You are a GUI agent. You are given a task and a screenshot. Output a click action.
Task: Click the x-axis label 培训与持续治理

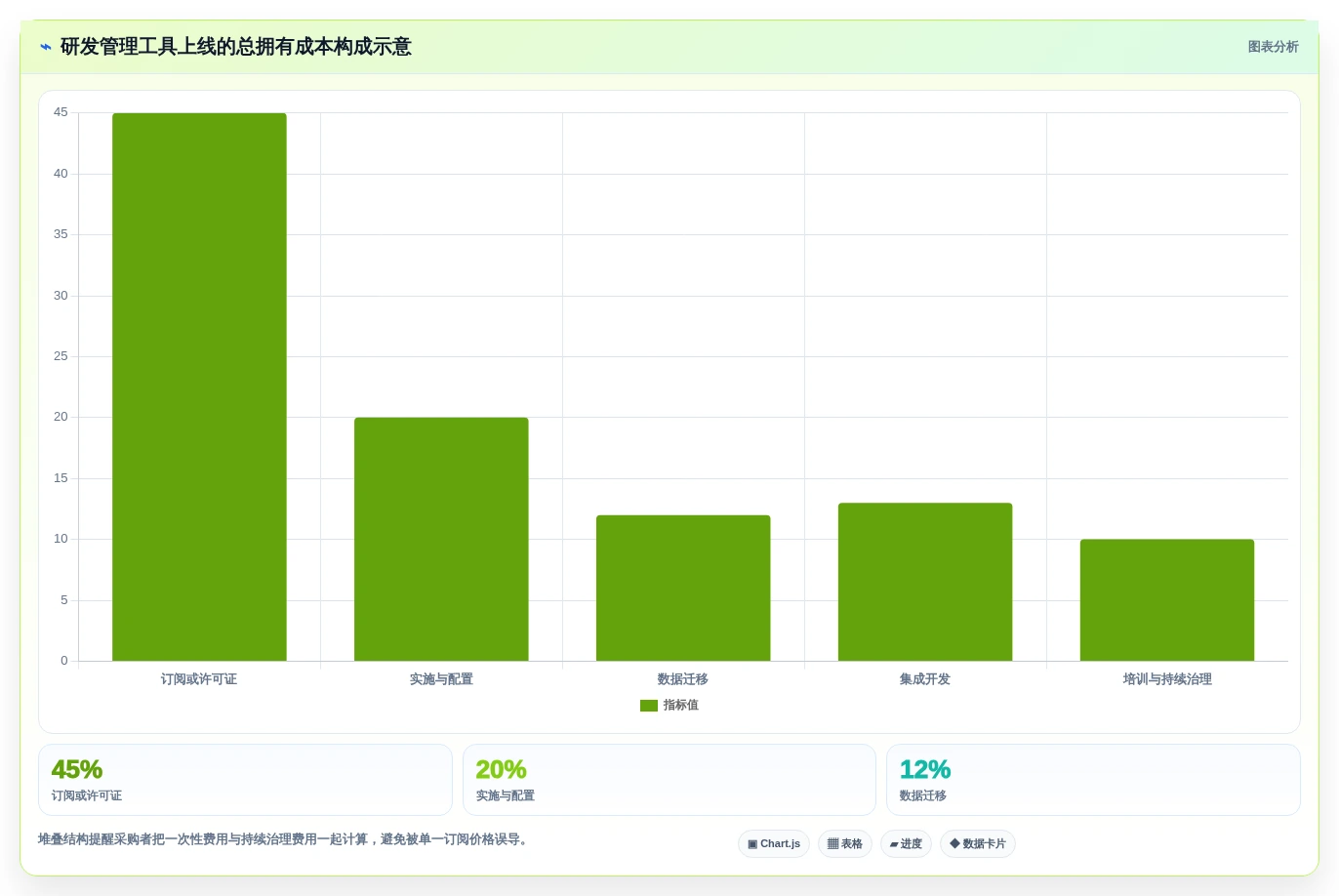[x=1167, y=679]
